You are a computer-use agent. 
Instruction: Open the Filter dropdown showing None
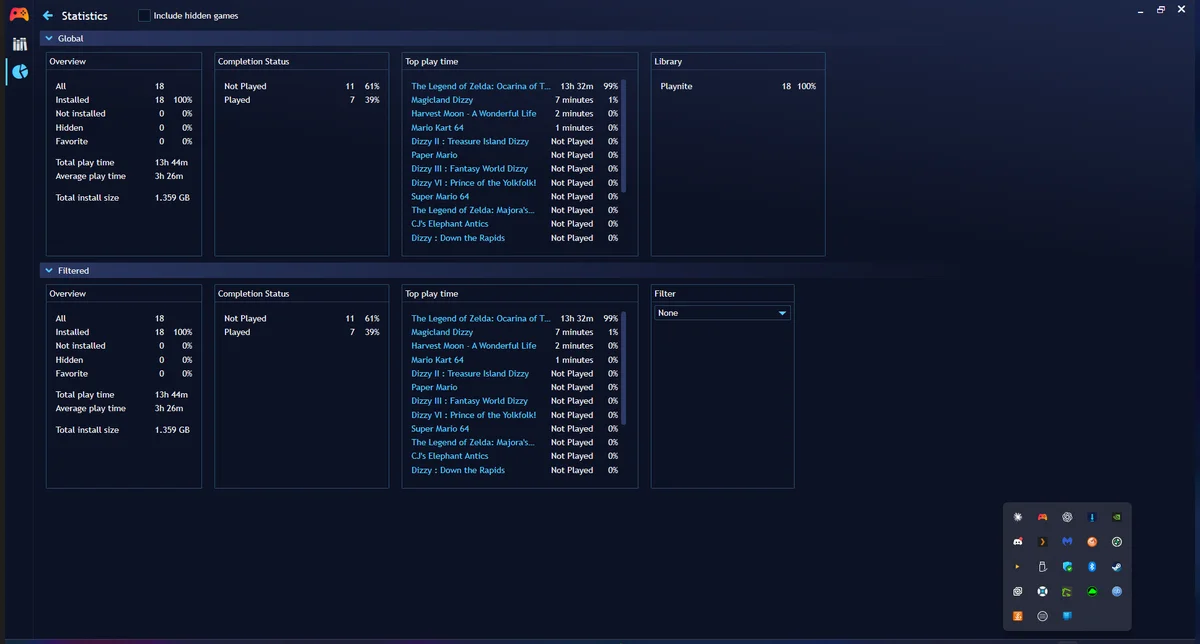(x=722, y=313)
